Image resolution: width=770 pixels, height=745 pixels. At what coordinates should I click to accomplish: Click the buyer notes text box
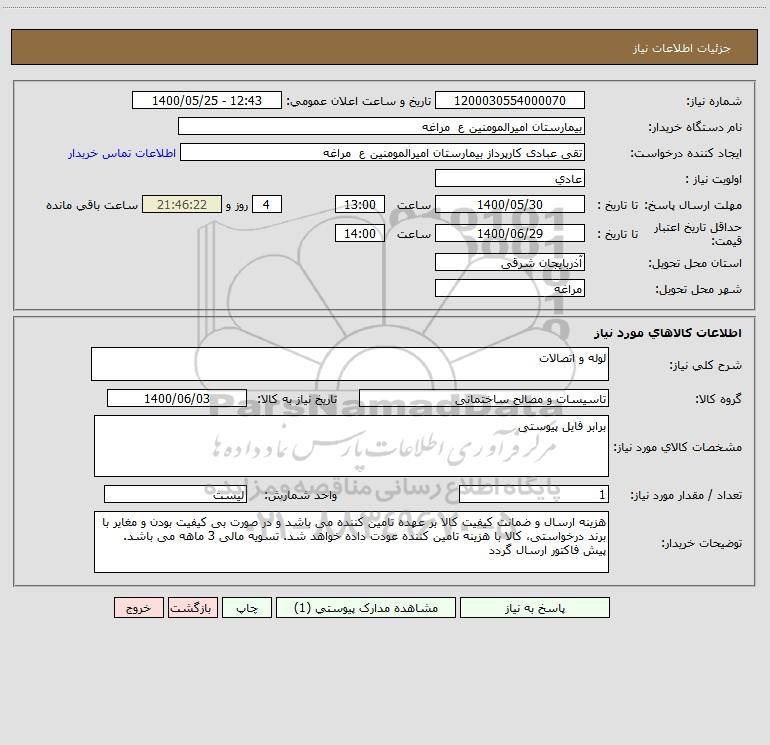351,542
